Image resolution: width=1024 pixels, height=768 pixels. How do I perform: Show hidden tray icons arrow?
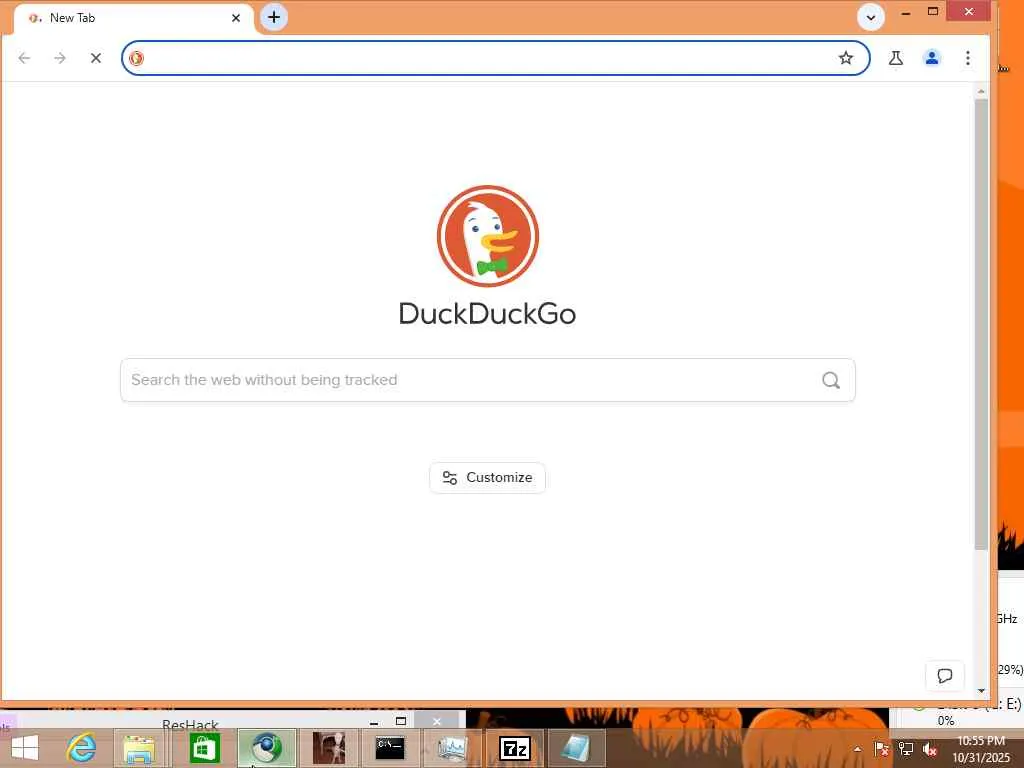[857, 749]
